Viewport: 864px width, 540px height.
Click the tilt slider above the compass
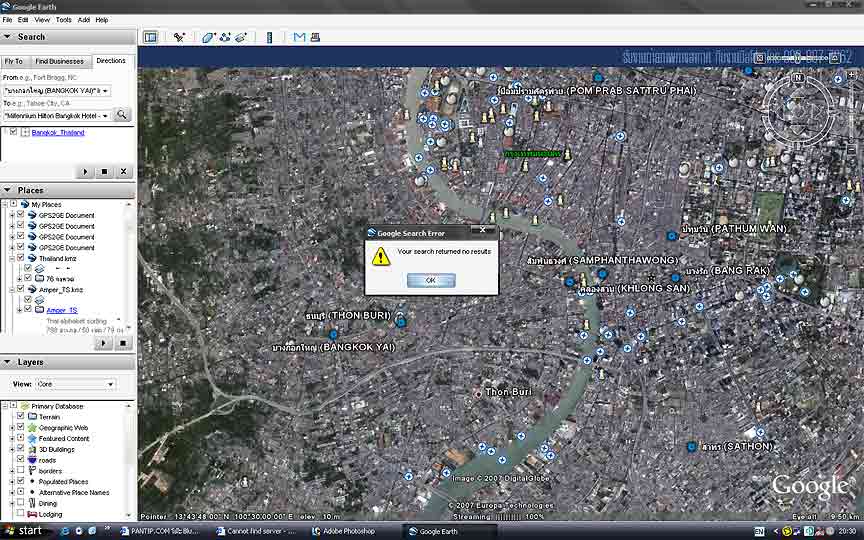pyautogui.click(x=797, y=57)
